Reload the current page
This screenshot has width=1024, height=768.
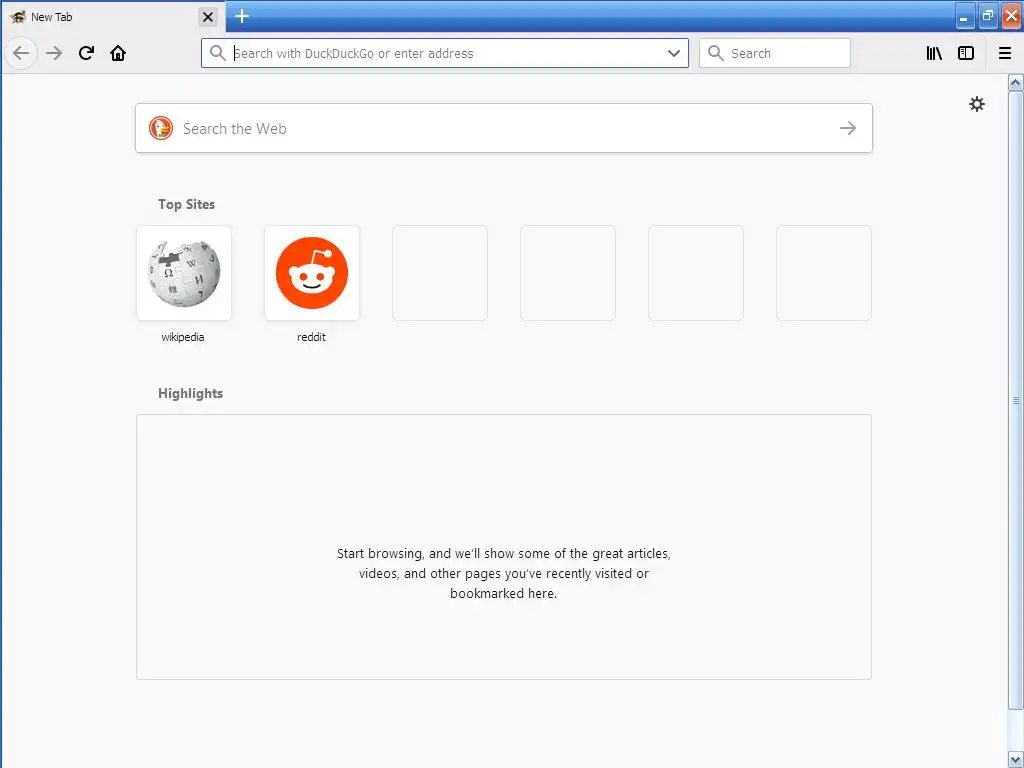86,53
